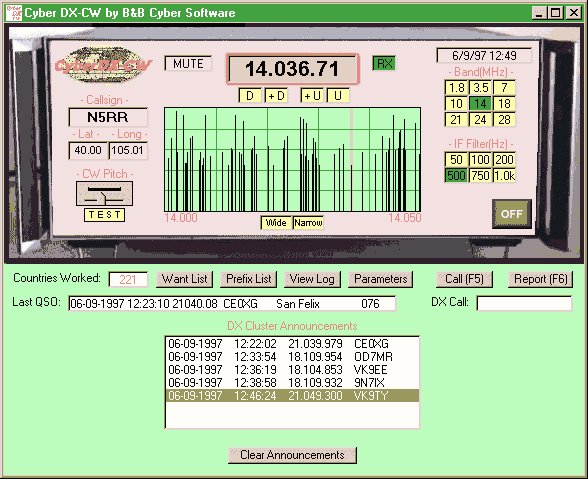Open Parameters
Screen dimensions: 588x479
[381, 279]
